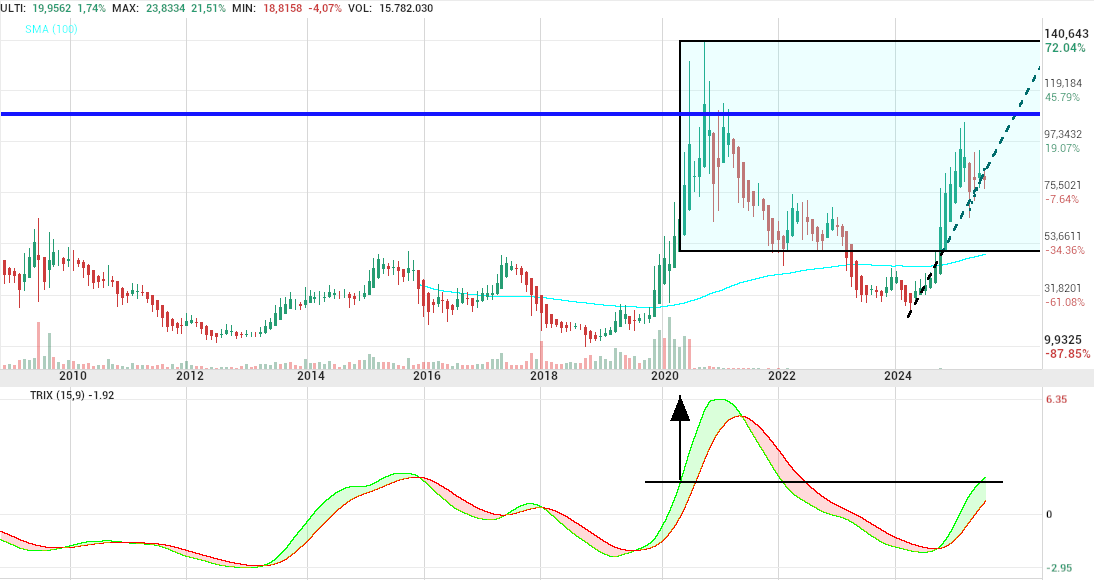The image size is (1094, 580).
Task: Click the ULTI last price value 19,9562
Action: pos(52,8)
